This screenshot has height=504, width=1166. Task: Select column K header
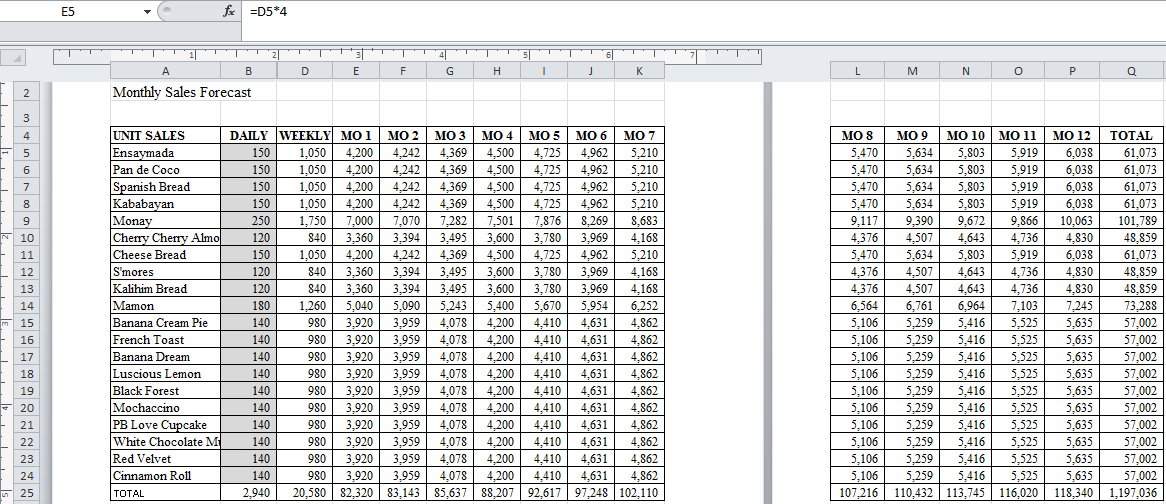coord(638,71)
